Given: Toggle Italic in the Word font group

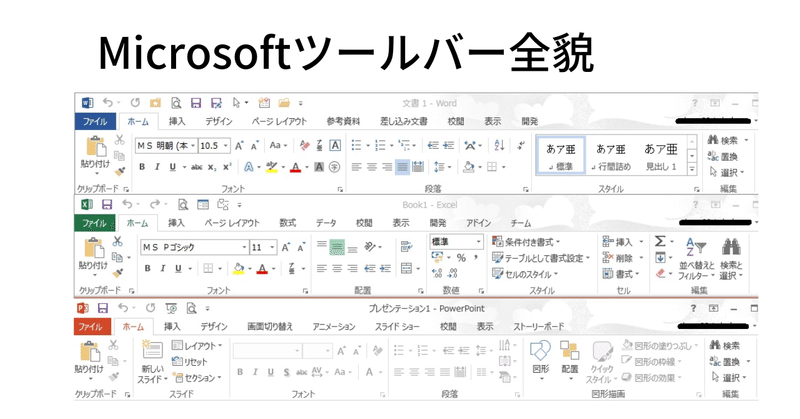Looking at the screenshot, I should pos(157,167).
